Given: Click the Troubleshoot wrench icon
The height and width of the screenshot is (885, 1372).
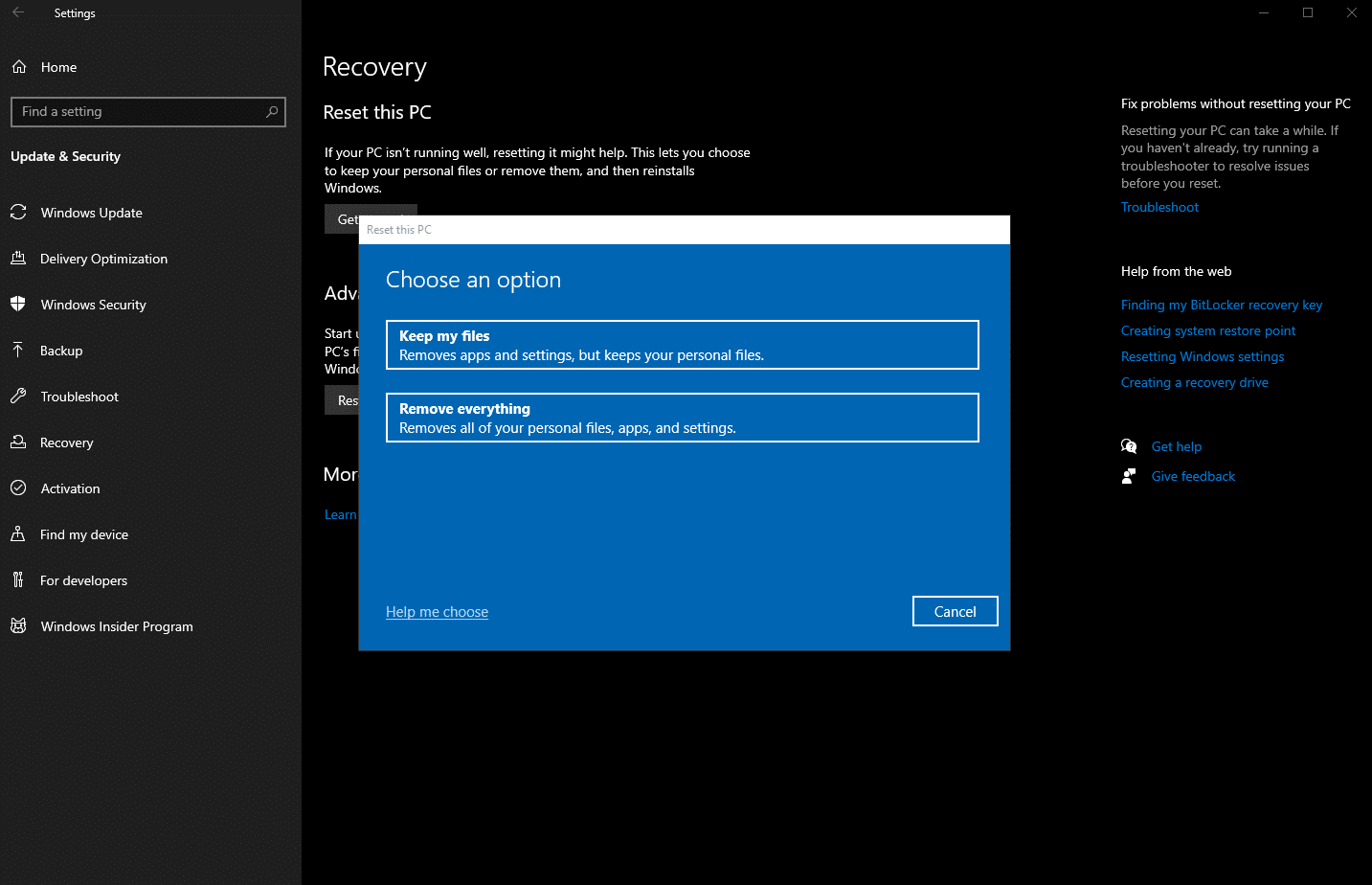Looking at the screenshot, I should [18, 397].
